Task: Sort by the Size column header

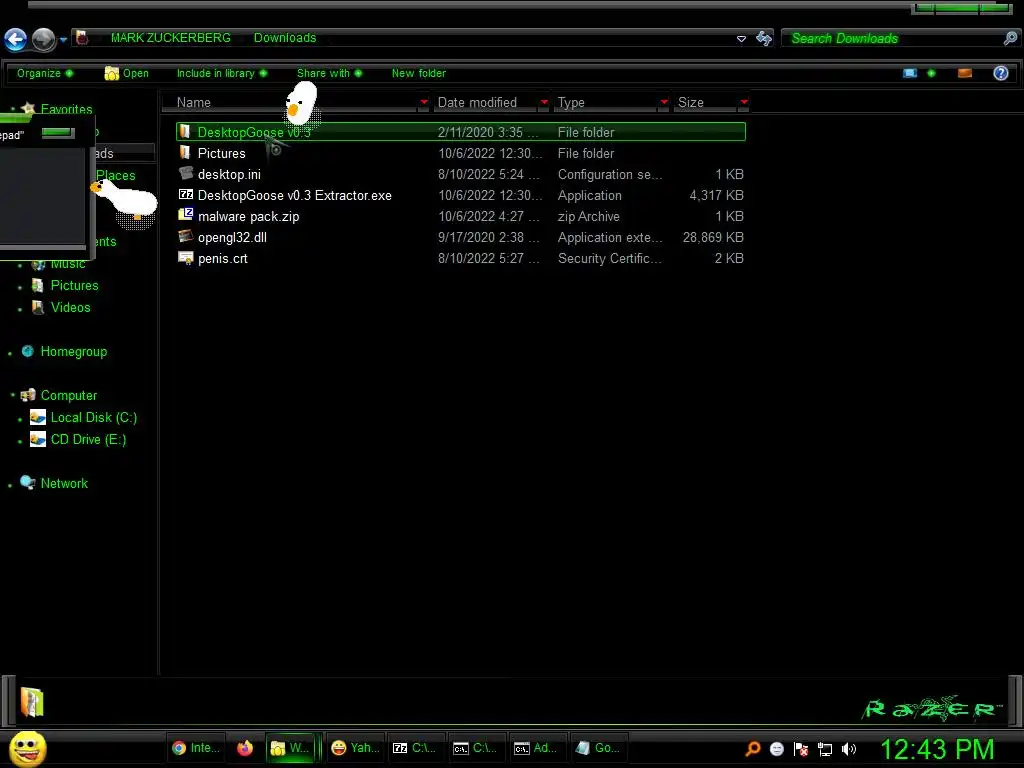Action: click(690, 103)
